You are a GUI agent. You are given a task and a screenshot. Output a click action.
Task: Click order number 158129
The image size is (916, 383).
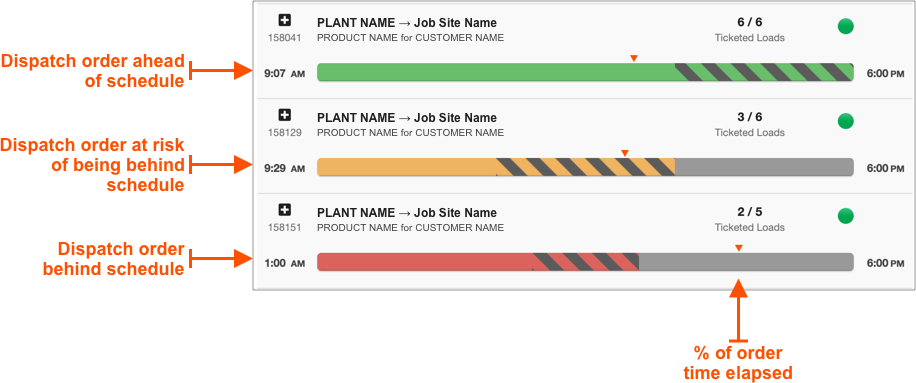click(284, 133)
